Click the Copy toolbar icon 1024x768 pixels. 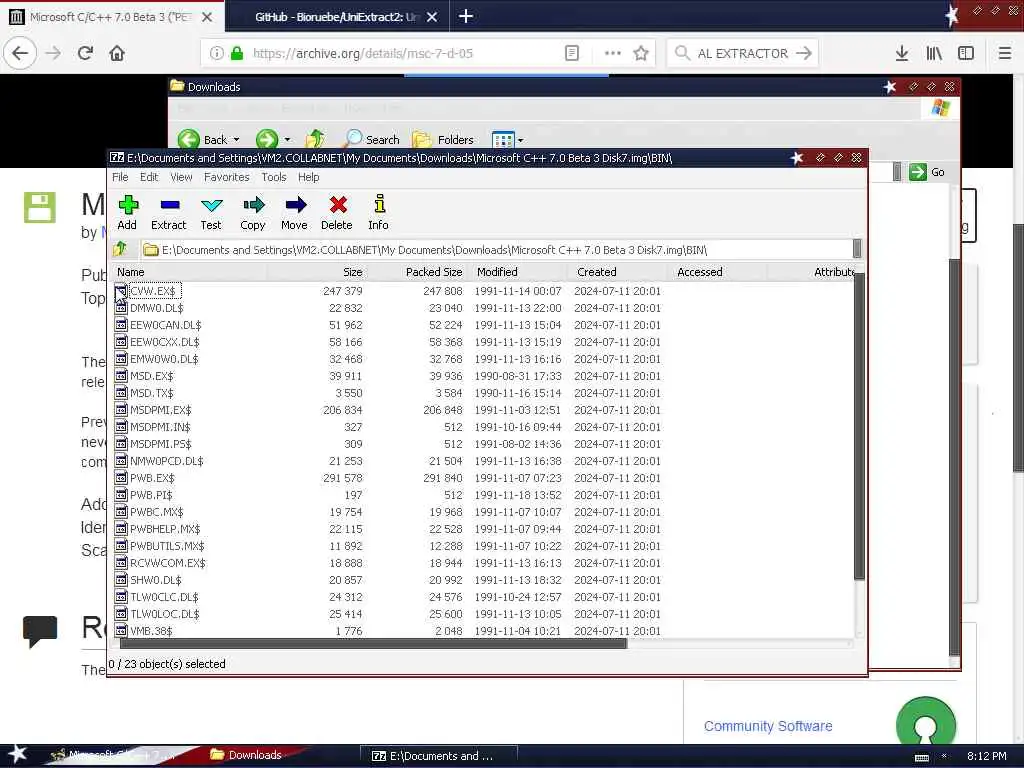click(253, 213)
